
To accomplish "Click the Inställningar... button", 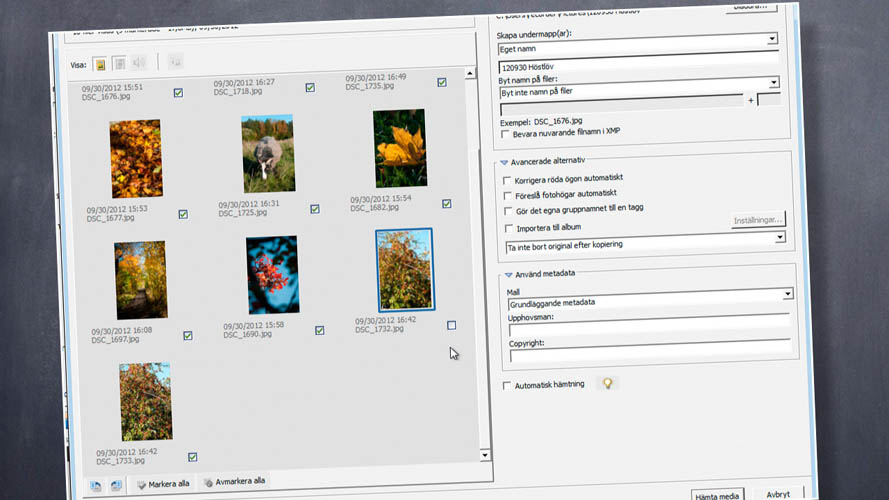I will 757,220.
